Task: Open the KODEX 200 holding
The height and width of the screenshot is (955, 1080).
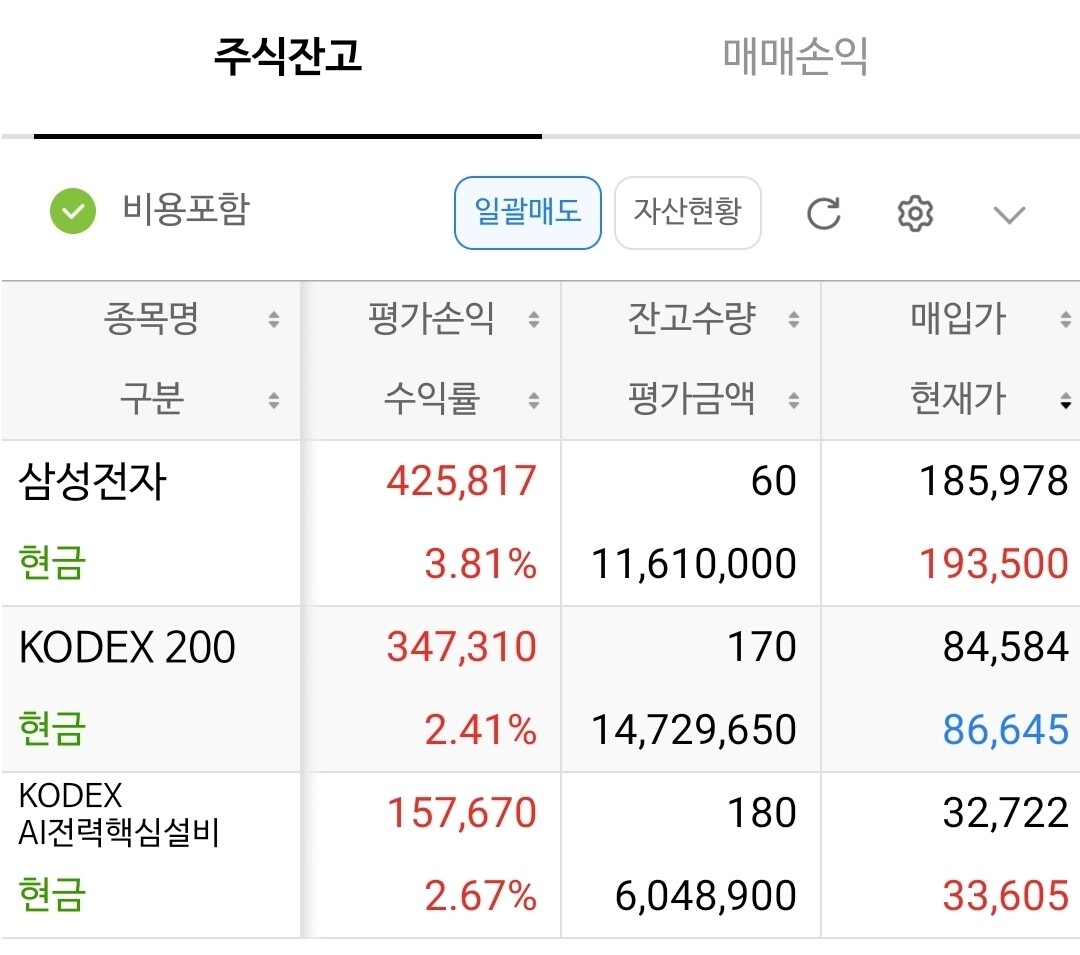Action: (x=540, y=689)
